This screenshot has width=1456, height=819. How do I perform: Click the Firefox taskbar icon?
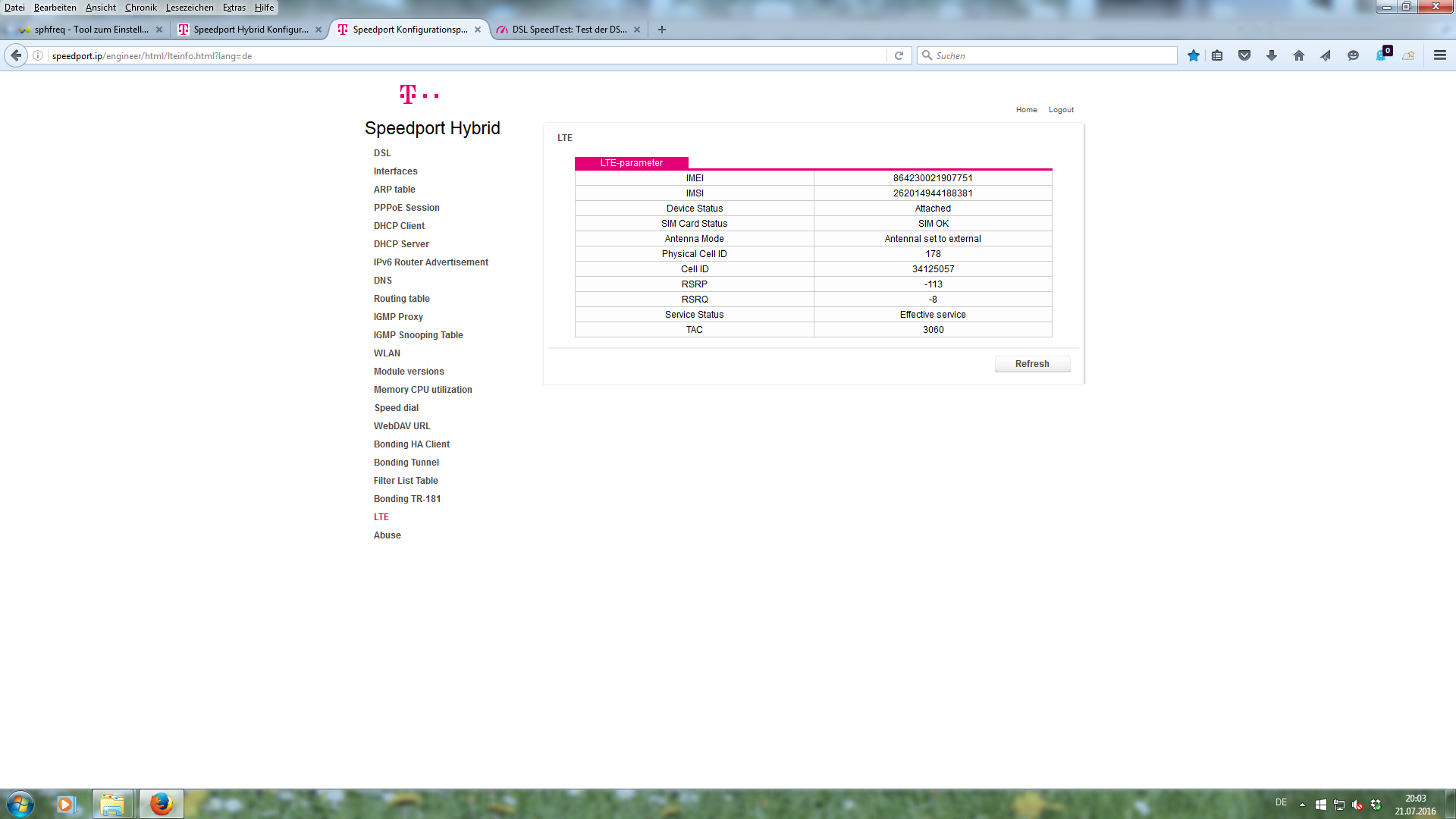[161, 804]
